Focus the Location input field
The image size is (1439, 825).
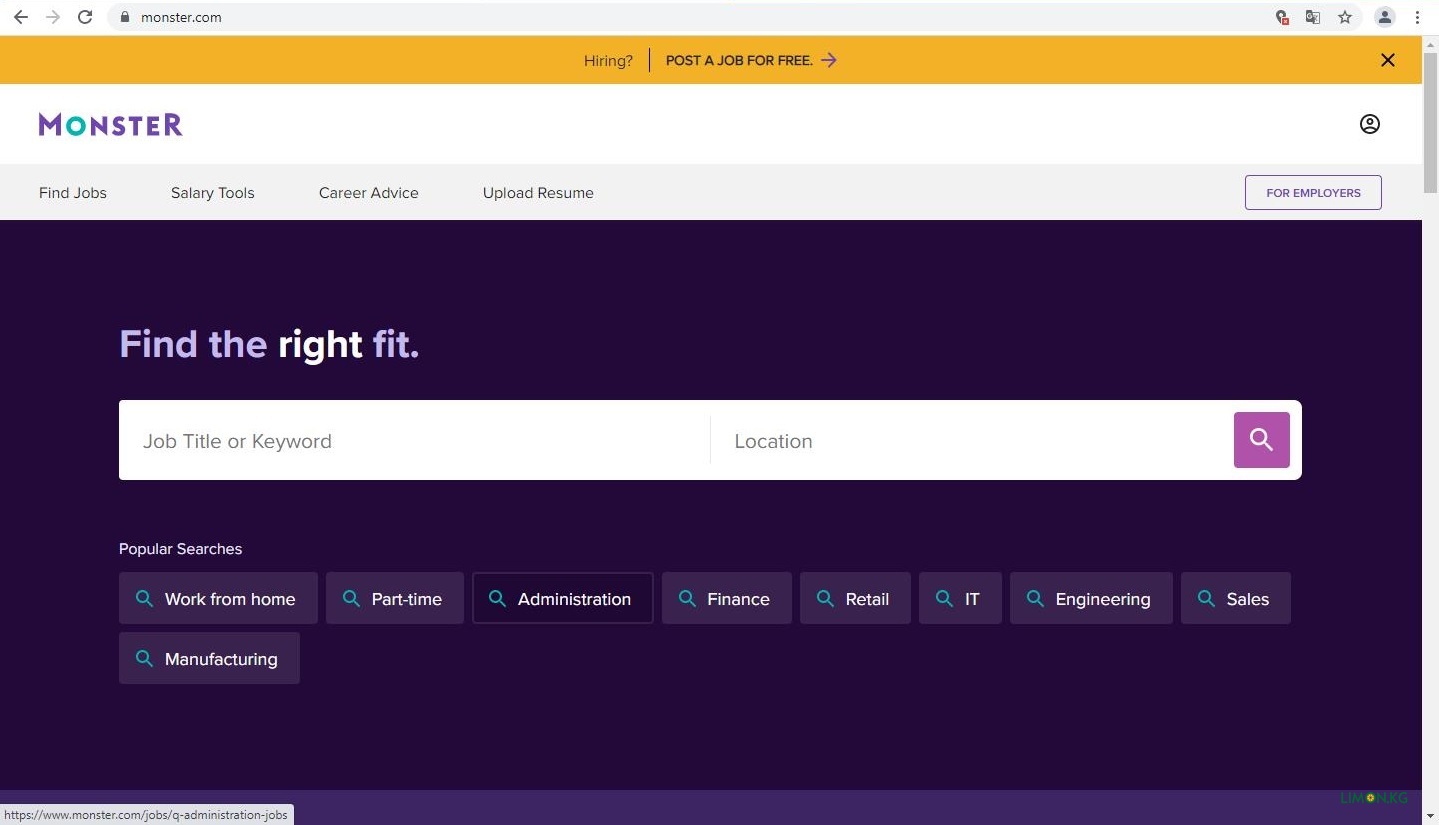[972, 440]
